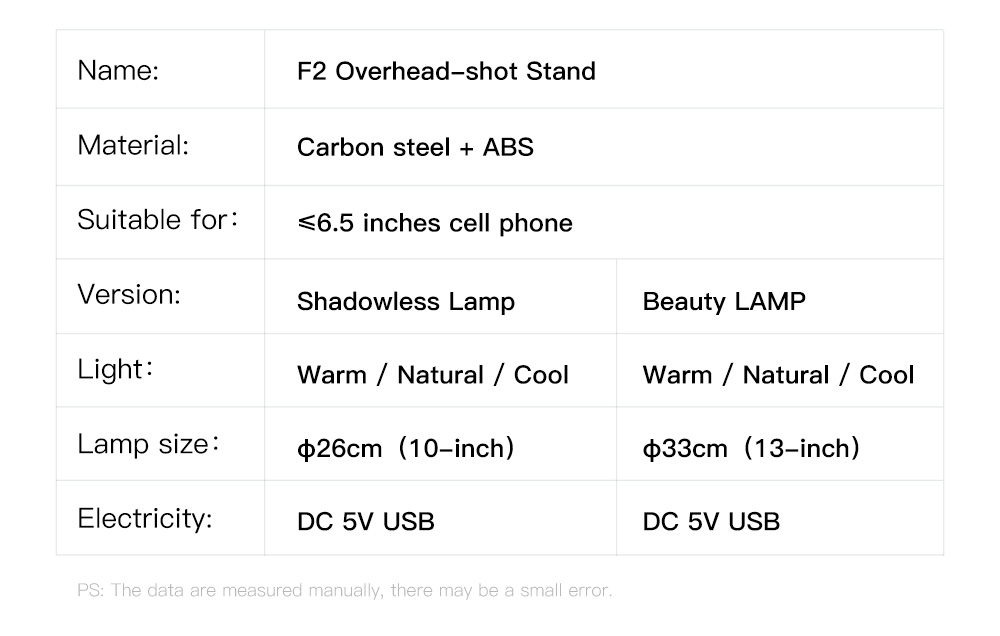Select Shadowless Lamp's Warm / Natural / Cool
The width and height of the screenshot is (1000, 636).
pyautogui.click(x=432, y=374)
